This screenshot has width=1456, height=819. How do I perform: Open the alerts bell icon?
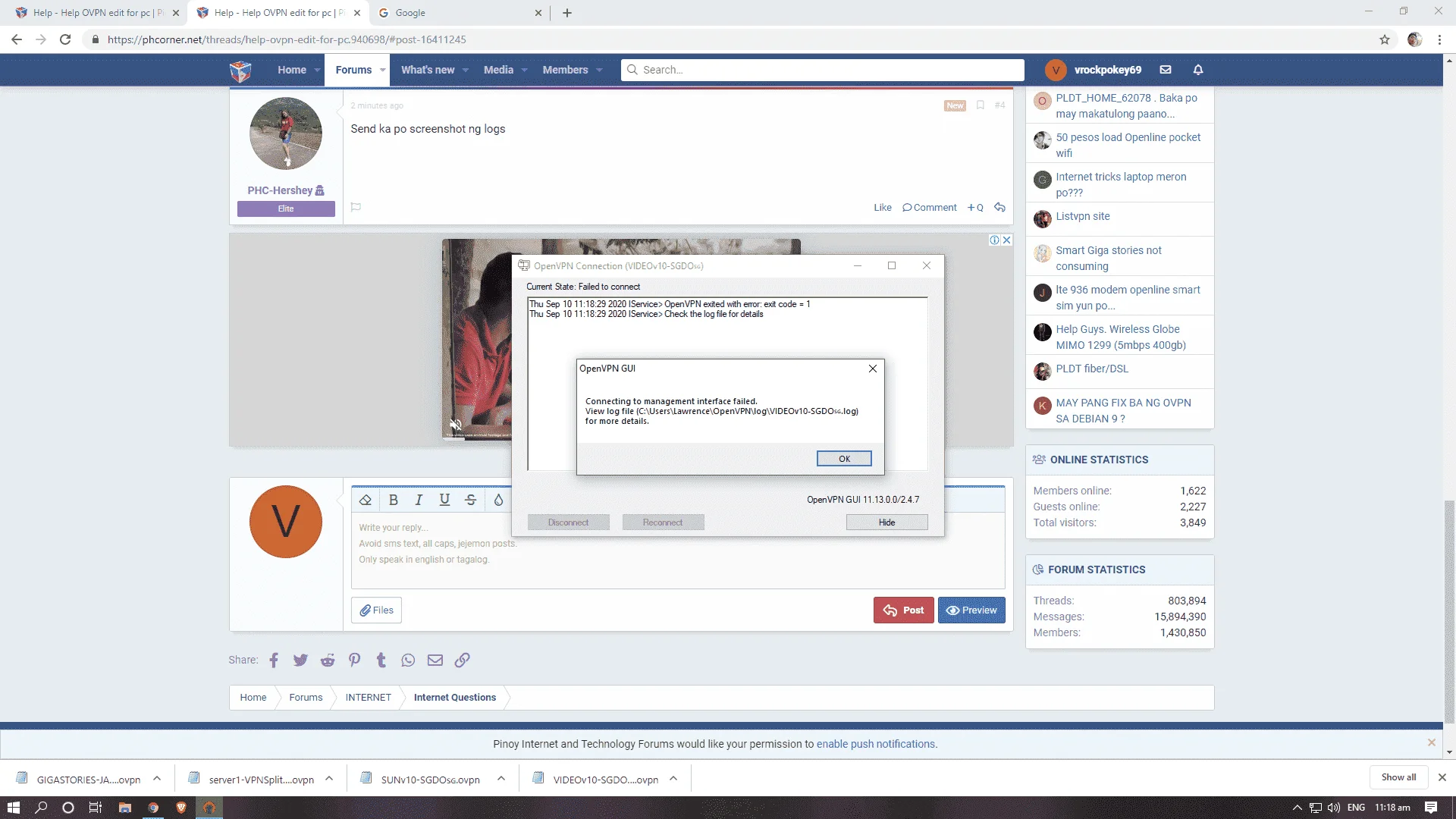pos(1198,70)
